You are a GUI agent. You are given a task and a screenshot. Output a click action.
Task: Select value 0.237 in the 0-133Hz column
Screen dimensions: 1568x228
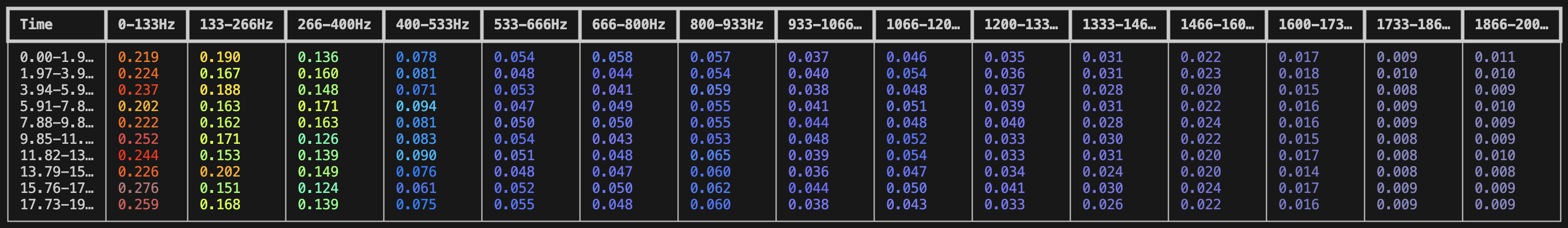(138, 90)
